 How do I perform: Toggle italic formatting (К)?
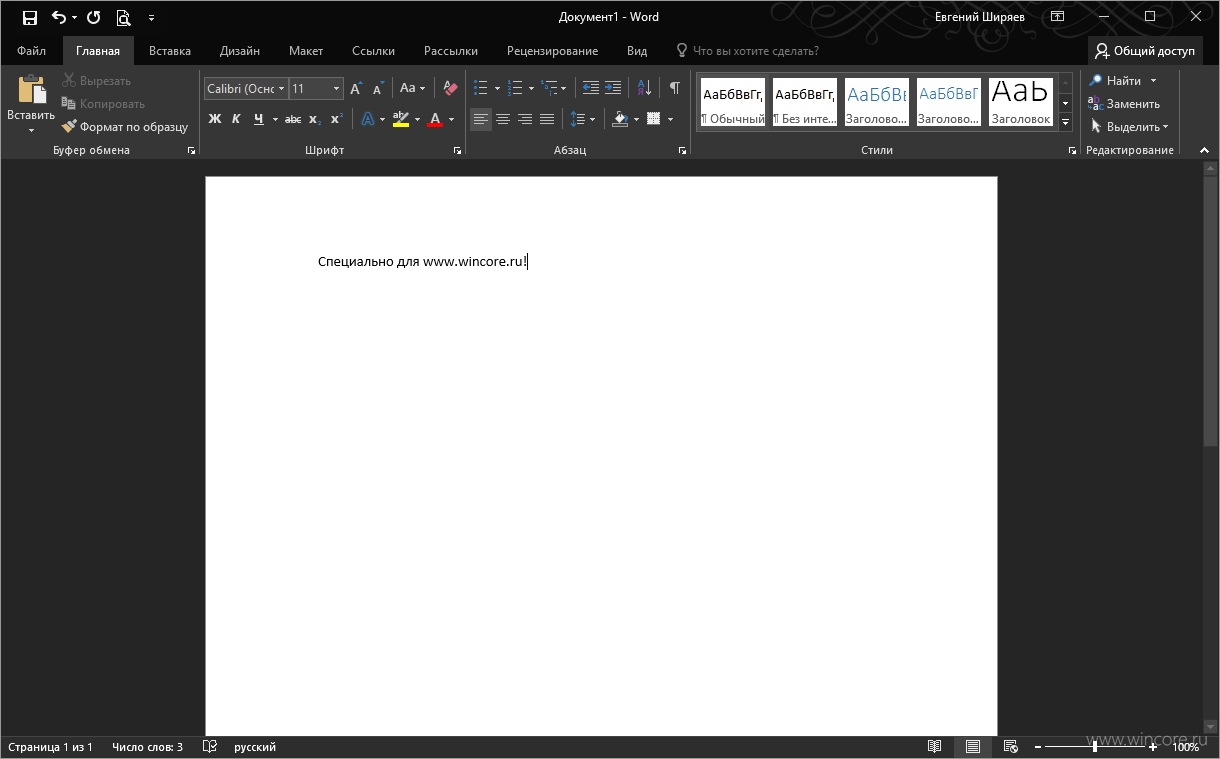coord(237,119)
